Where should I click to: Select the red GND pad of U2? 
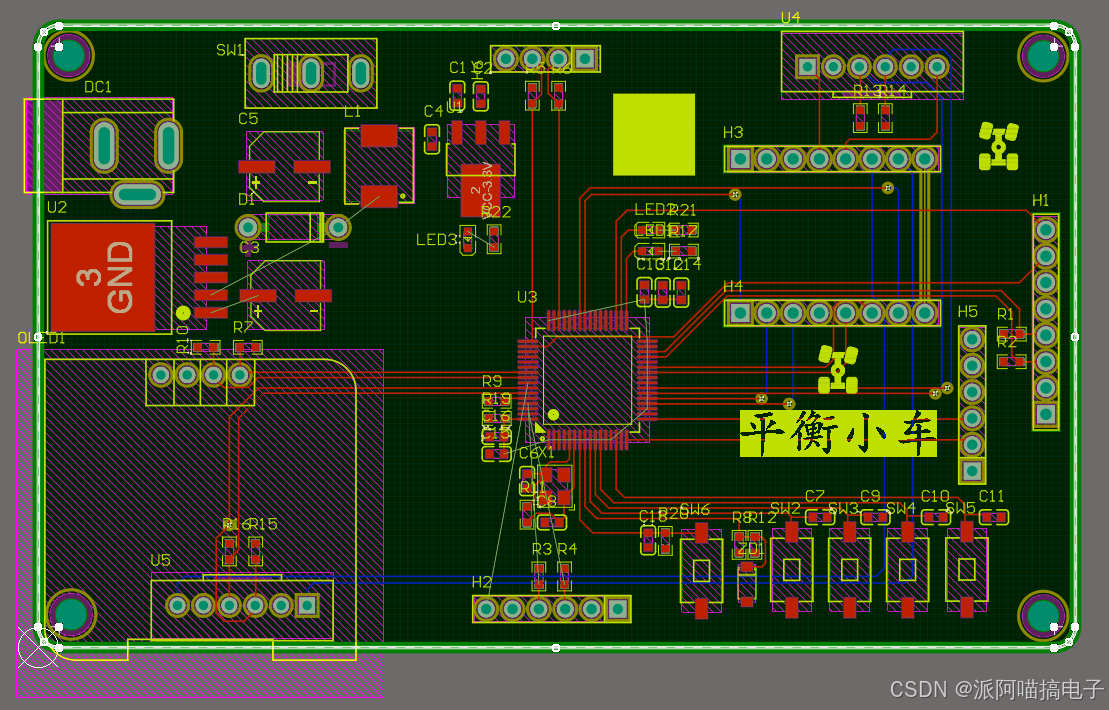pos(103,277)
